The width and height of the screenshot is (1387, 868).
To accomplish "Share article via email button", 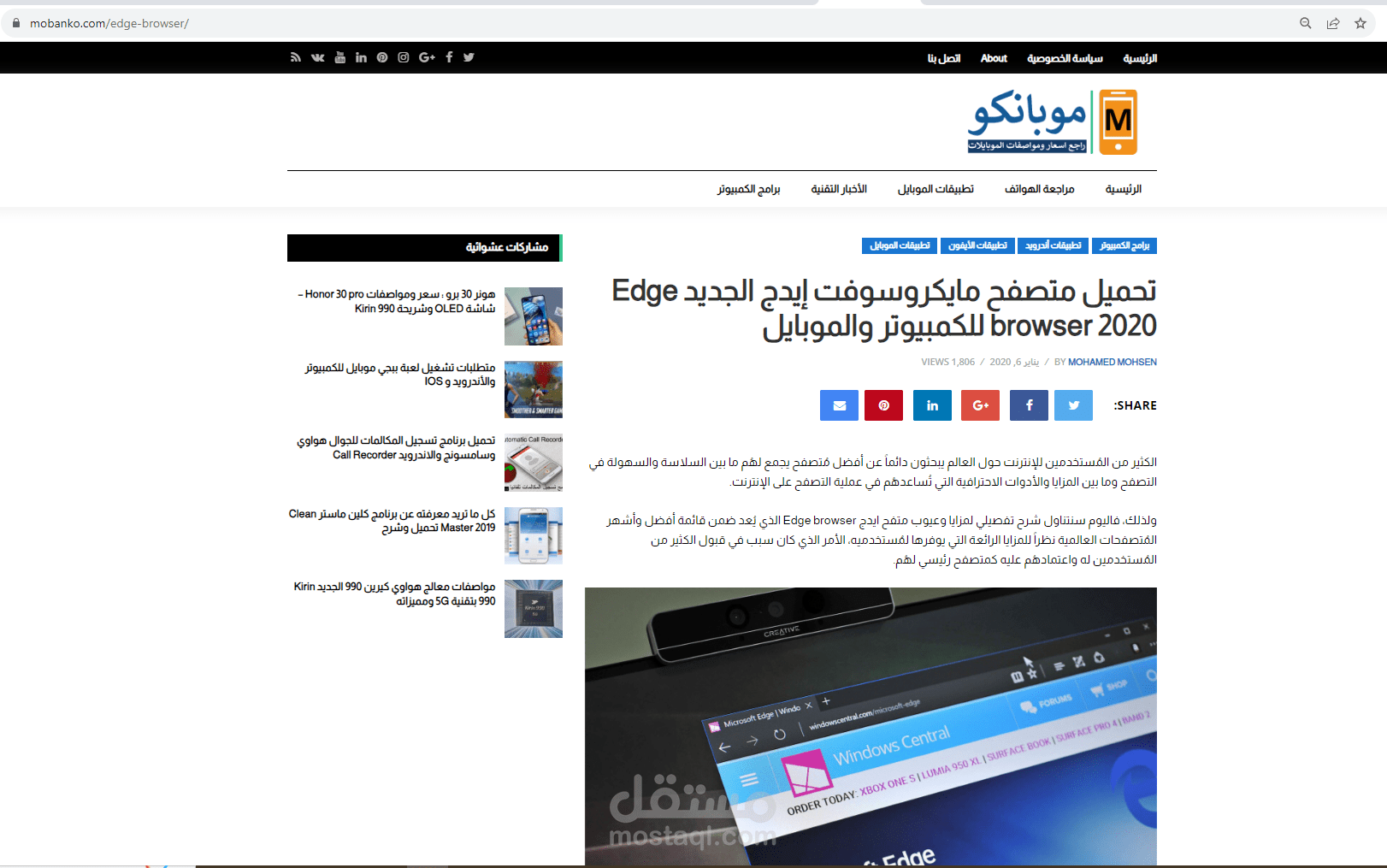I will pyautogui.click(x=839, y=405).
